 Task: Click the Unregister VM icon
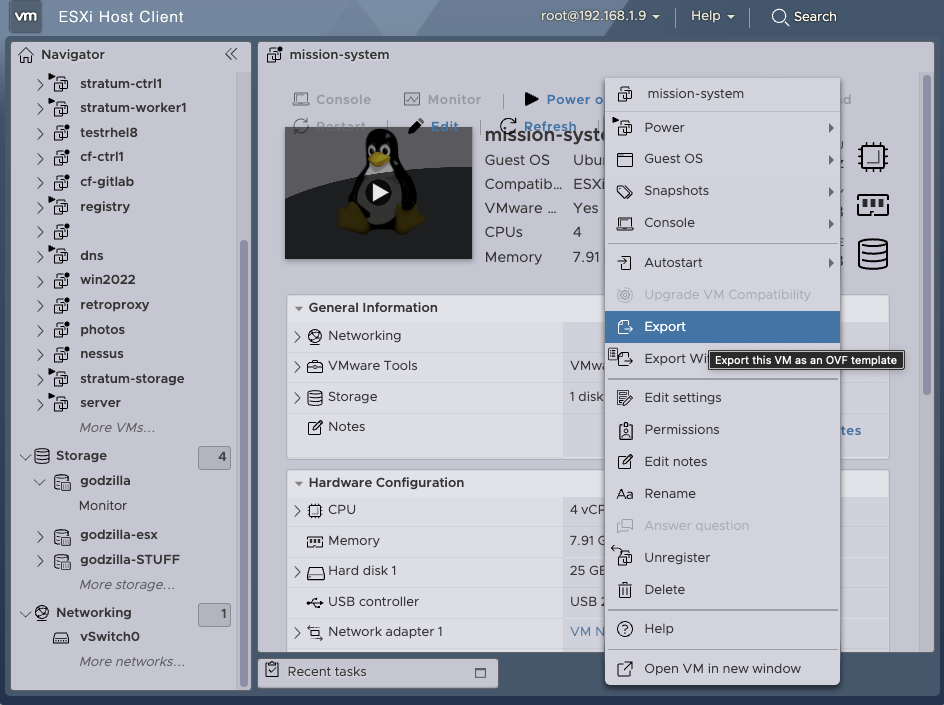click(x=623, y=555)
